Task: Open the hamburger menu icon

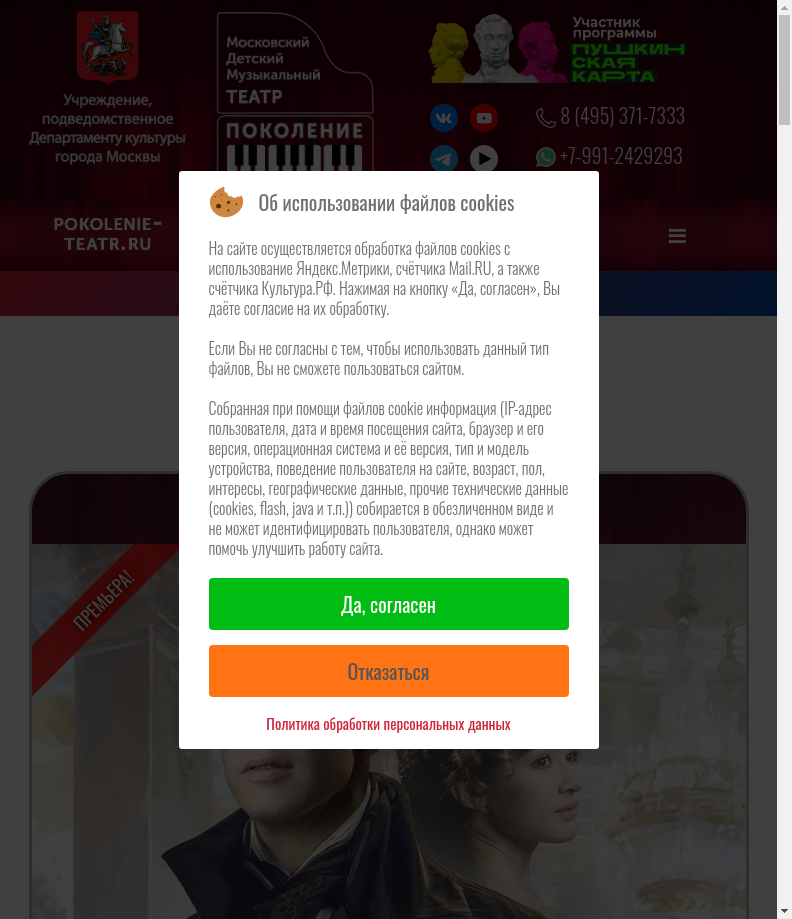Action: (x=677, y=236)
